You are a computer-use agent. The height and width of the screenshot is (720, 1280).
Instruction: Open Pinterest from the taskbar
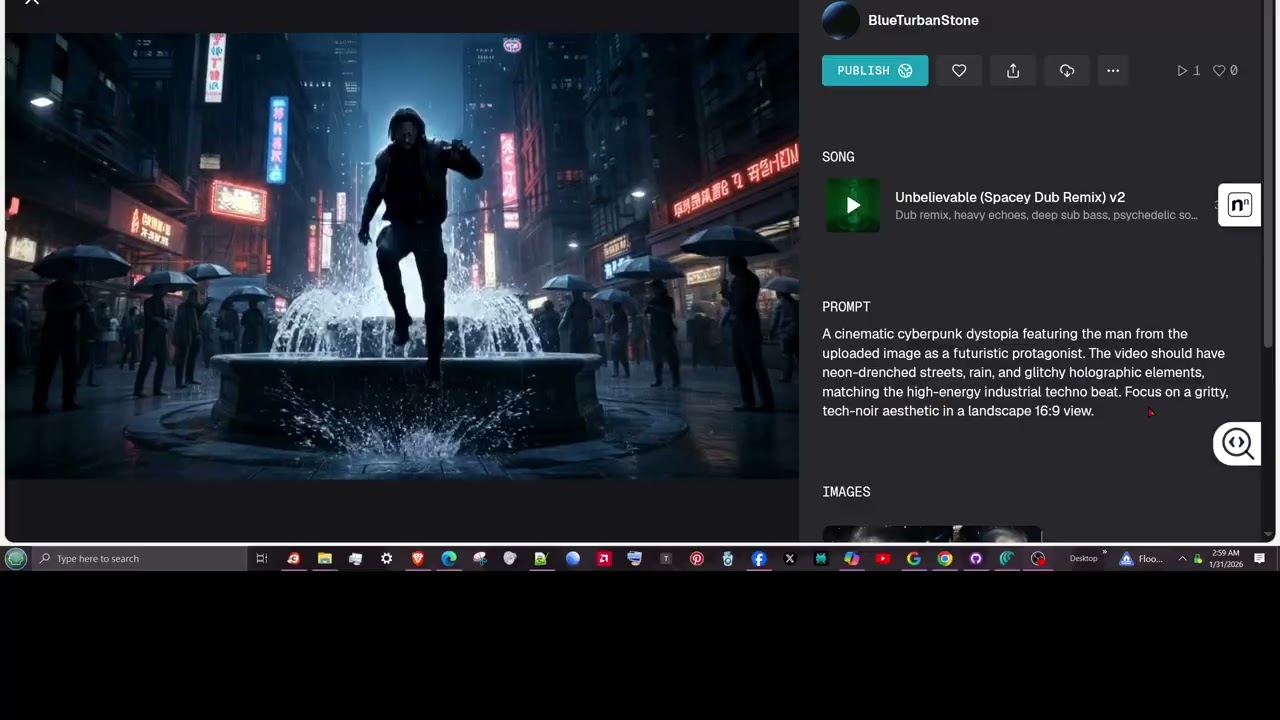click(x=697, y=559)
